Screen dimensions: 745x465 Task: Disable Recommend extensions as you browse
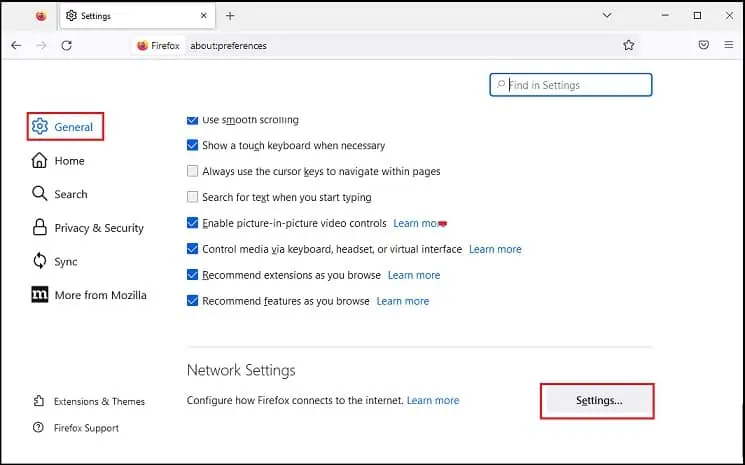coord(193,275)
